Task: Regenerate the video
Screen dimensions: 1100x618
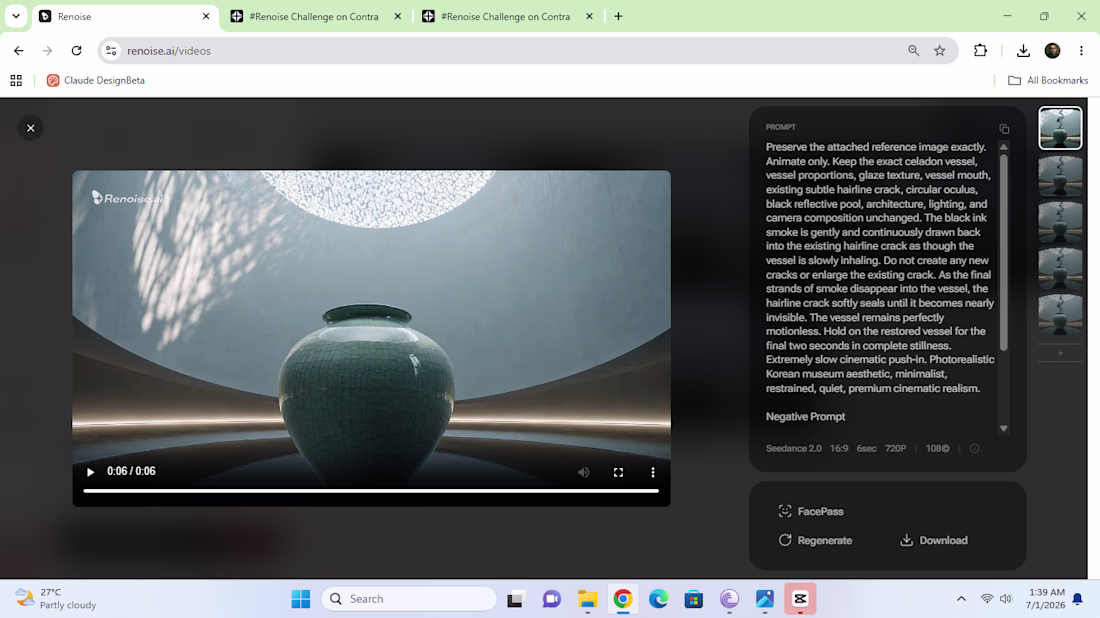Action: coord(815,540)
